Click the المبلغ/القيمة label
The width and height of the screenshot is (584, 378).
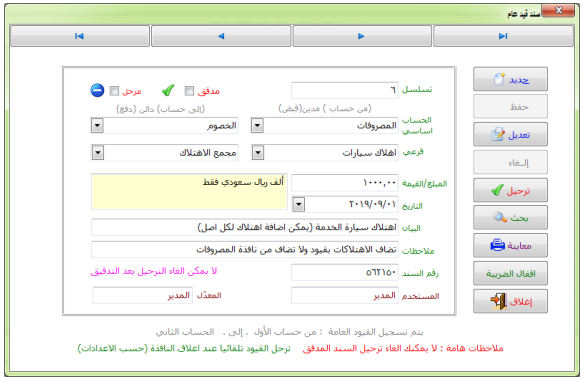point(425,184)
